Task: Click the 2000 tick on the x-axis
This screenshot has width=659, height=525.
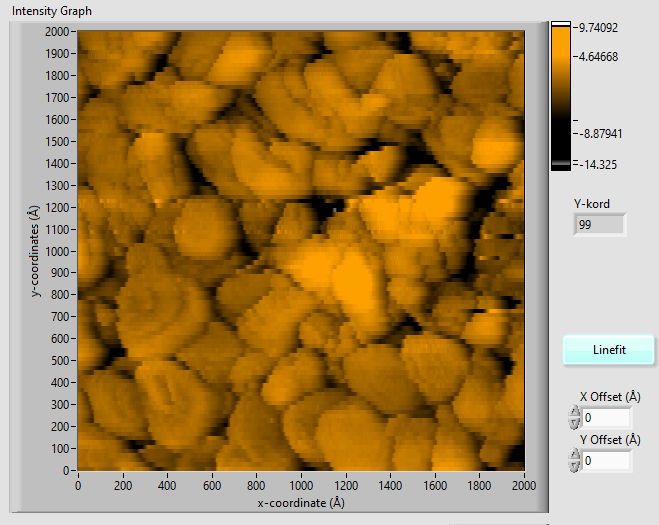Action: pos(523,486)
